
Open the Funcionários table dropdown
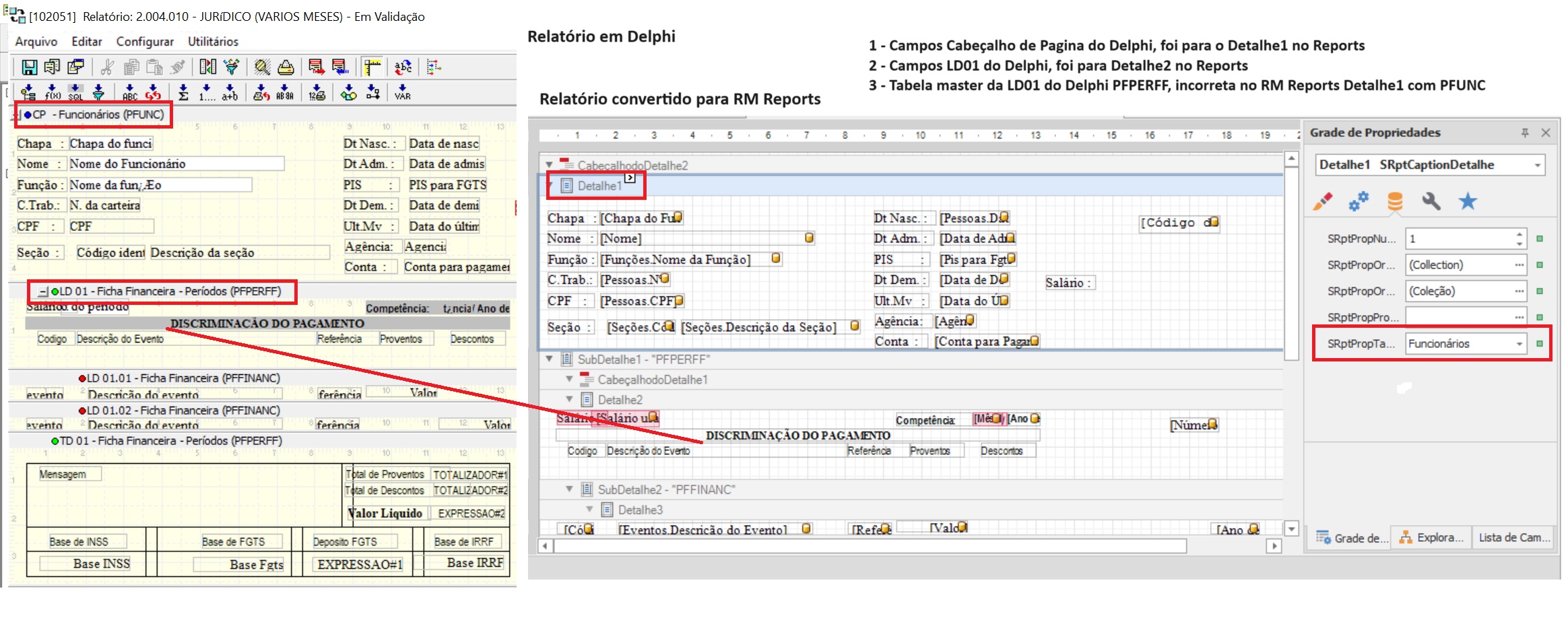coord(1520,344)
